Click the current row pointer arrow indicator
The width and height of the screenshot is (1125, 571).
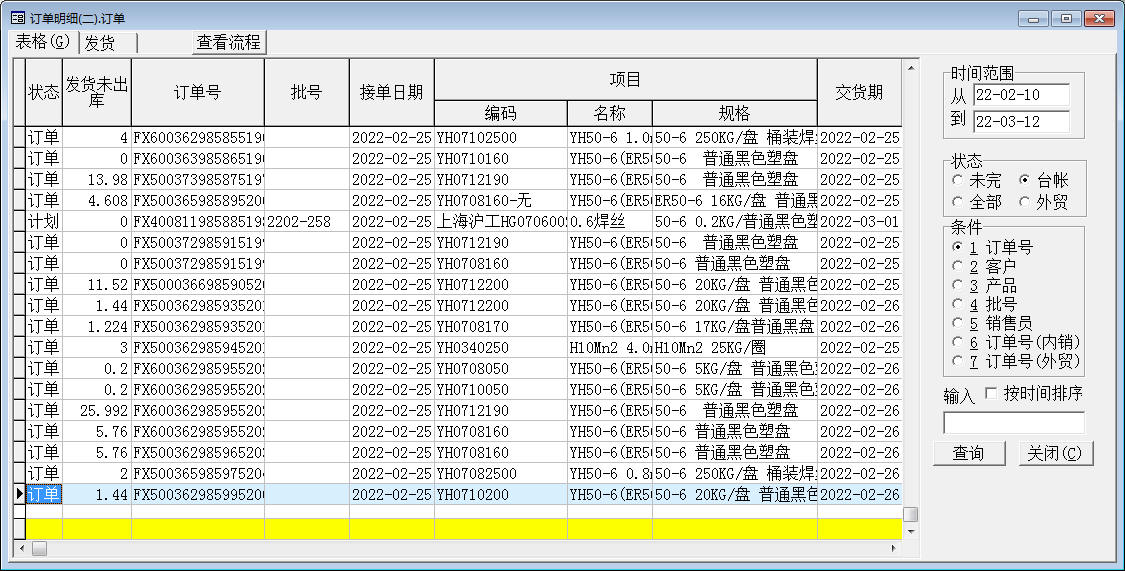click(x=18, y=494)
